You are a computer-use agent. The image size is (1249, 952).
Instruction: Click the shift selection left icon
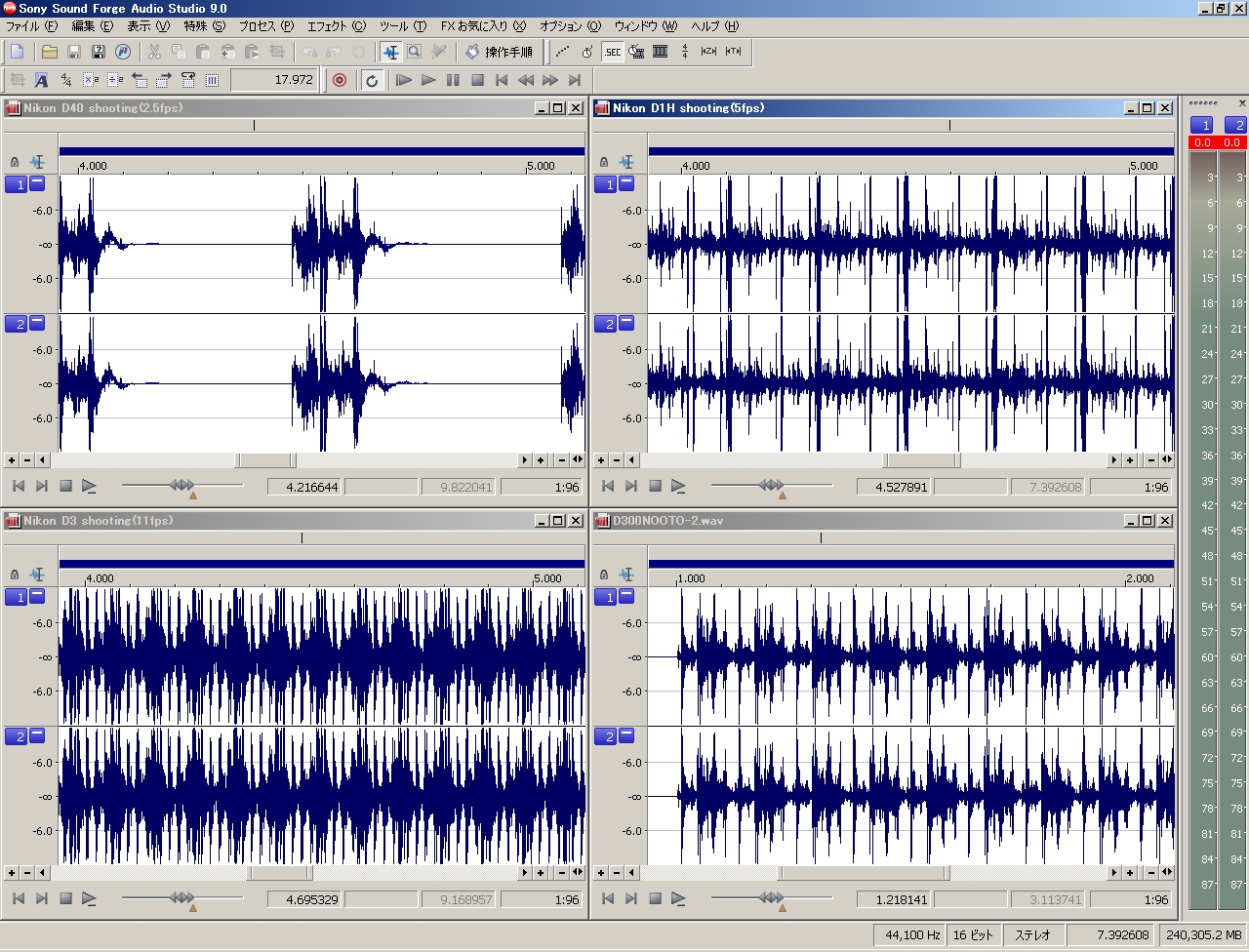point(140,80)
